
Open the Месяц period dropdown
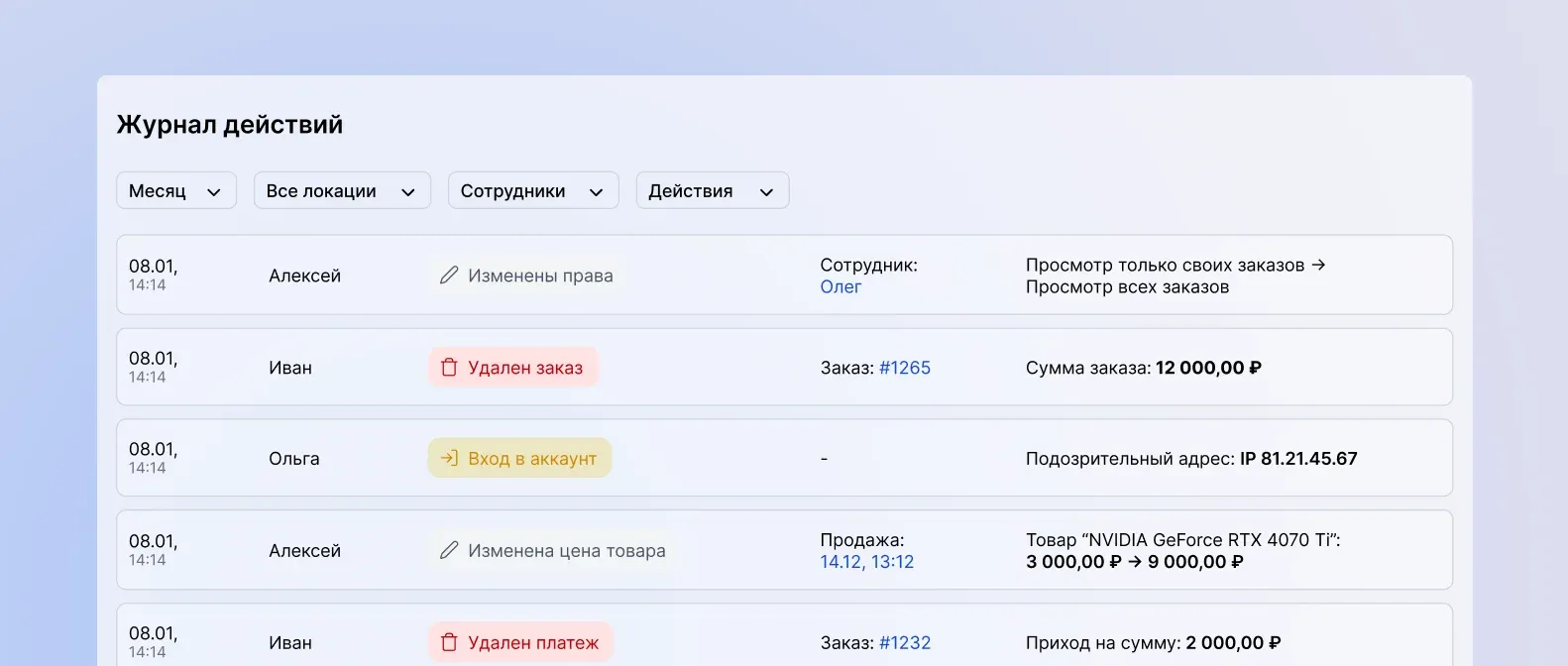(x=176, y=190)
